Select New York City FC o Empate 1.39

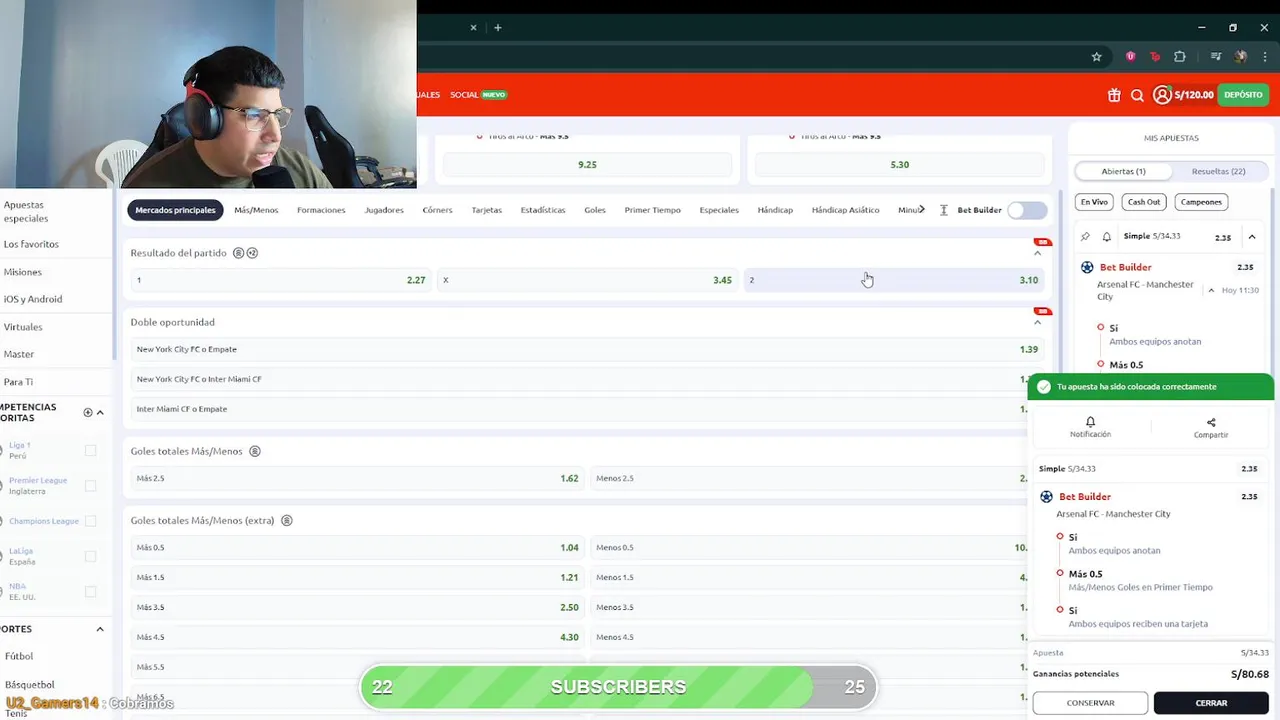(x=587, y=349)
